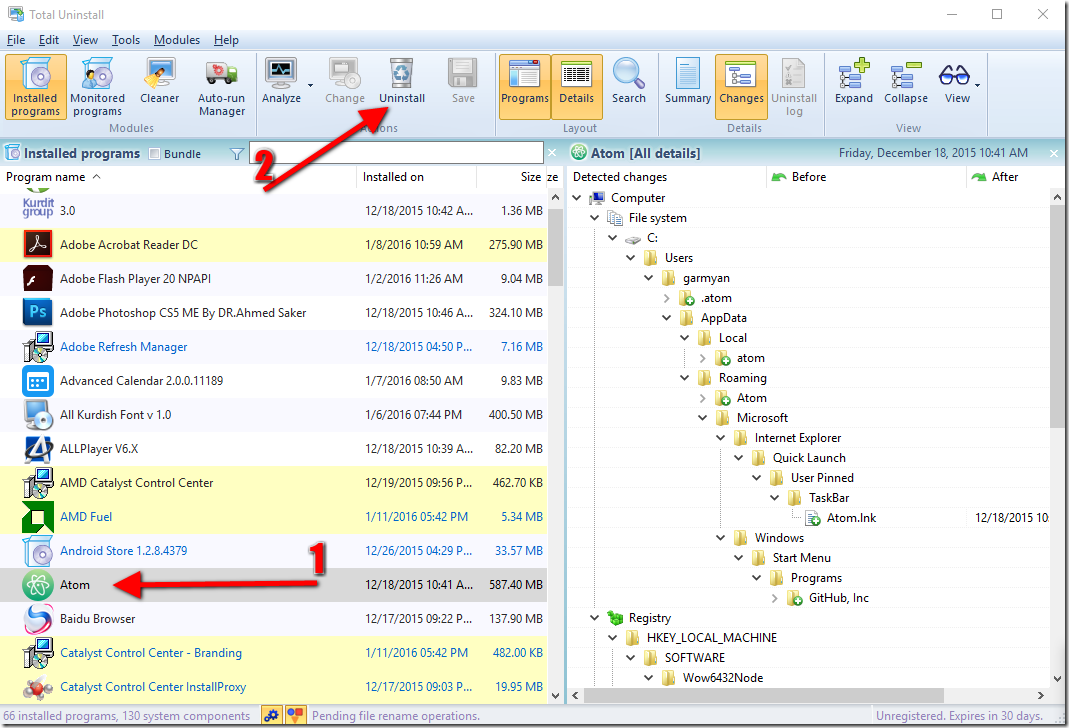This screenshot has height=728, width=1069.
Task: Select Android Store 1.2.8.4379 row
Action: [273, 551]
